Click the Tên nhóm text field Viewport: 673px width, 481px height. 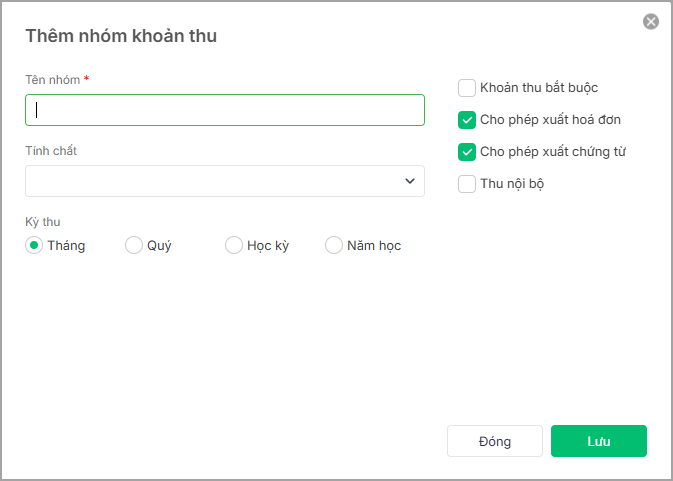coord(225,110)
